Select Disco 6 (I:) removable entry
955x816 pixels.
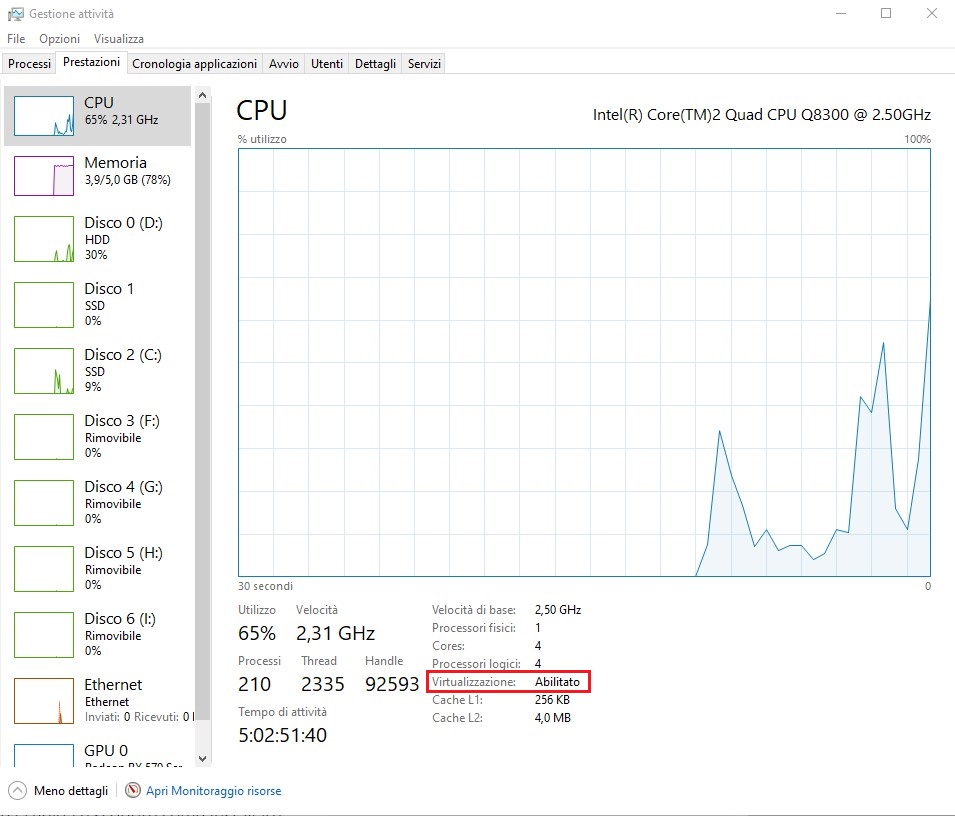pos(97,635)
